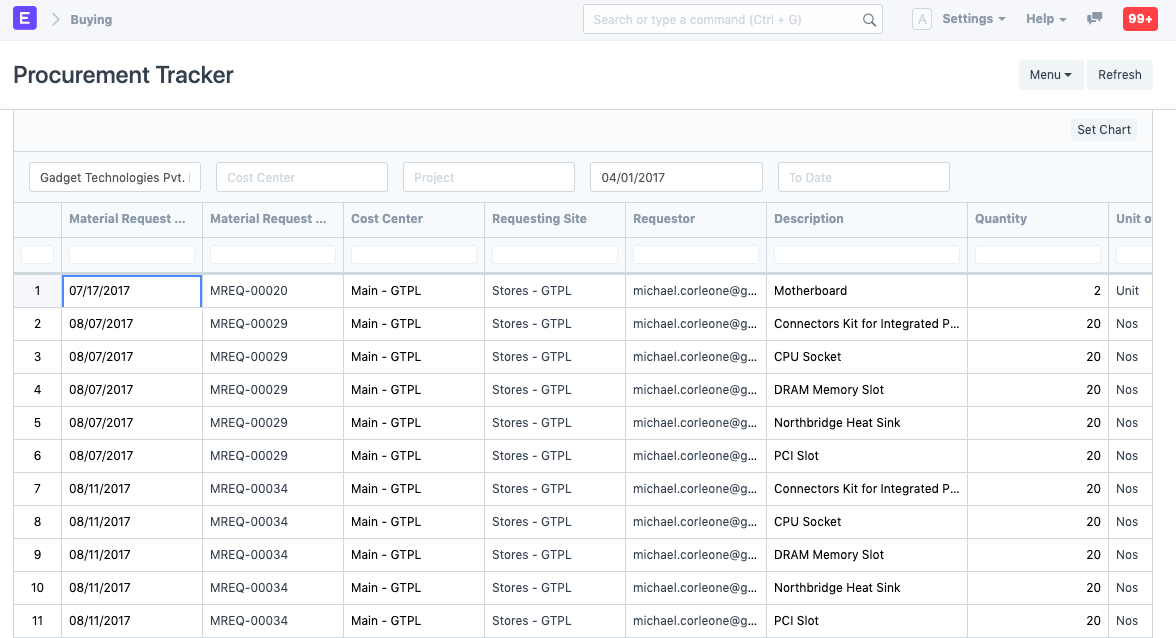1176x638 pixels.
Task: Open the Cost Center filter selector
Action: [x=301, y=176]
